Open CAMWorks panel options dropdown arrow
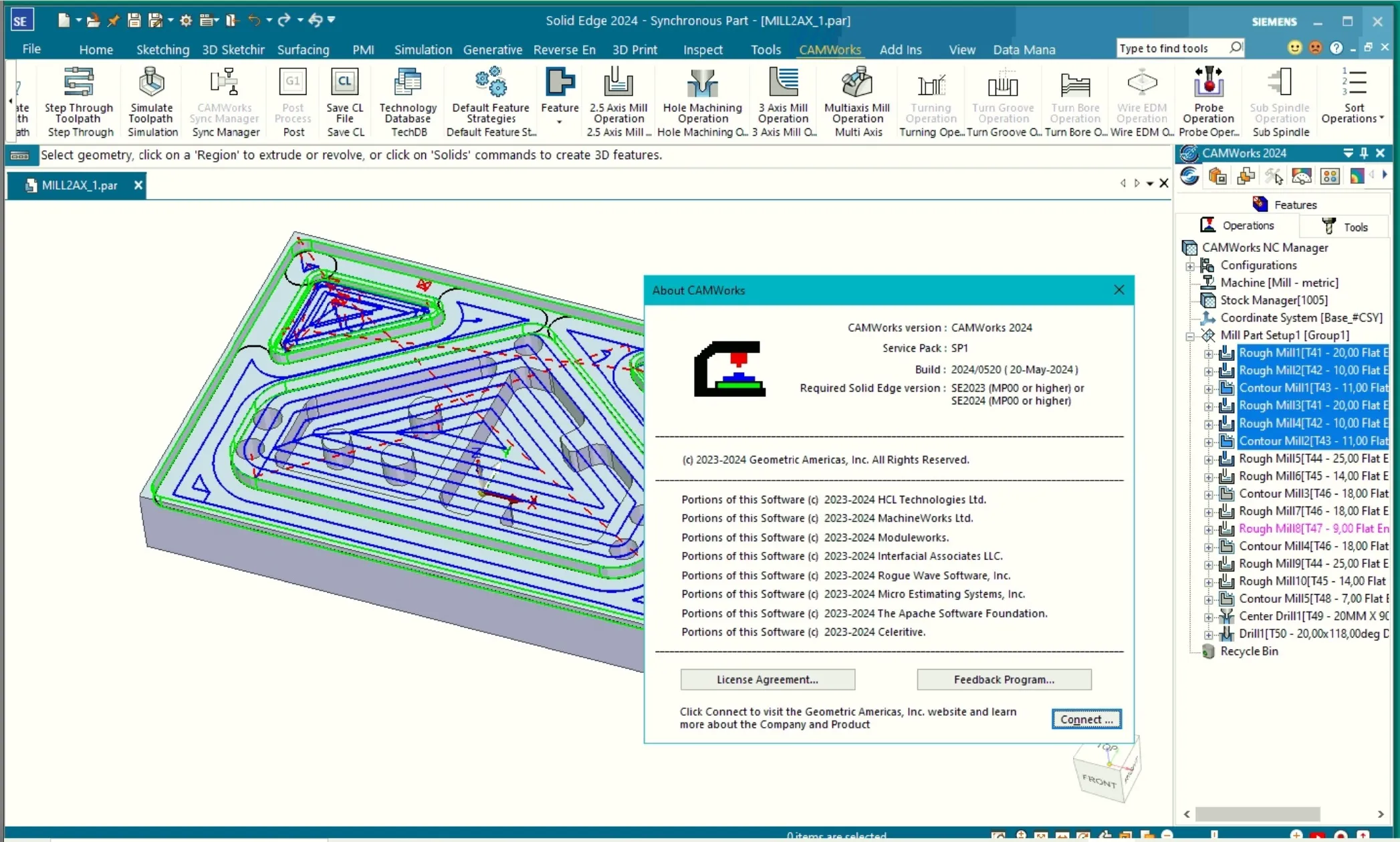Image resolution: width=1400 pixels, height=842 pixels. tap(1349, 153)
